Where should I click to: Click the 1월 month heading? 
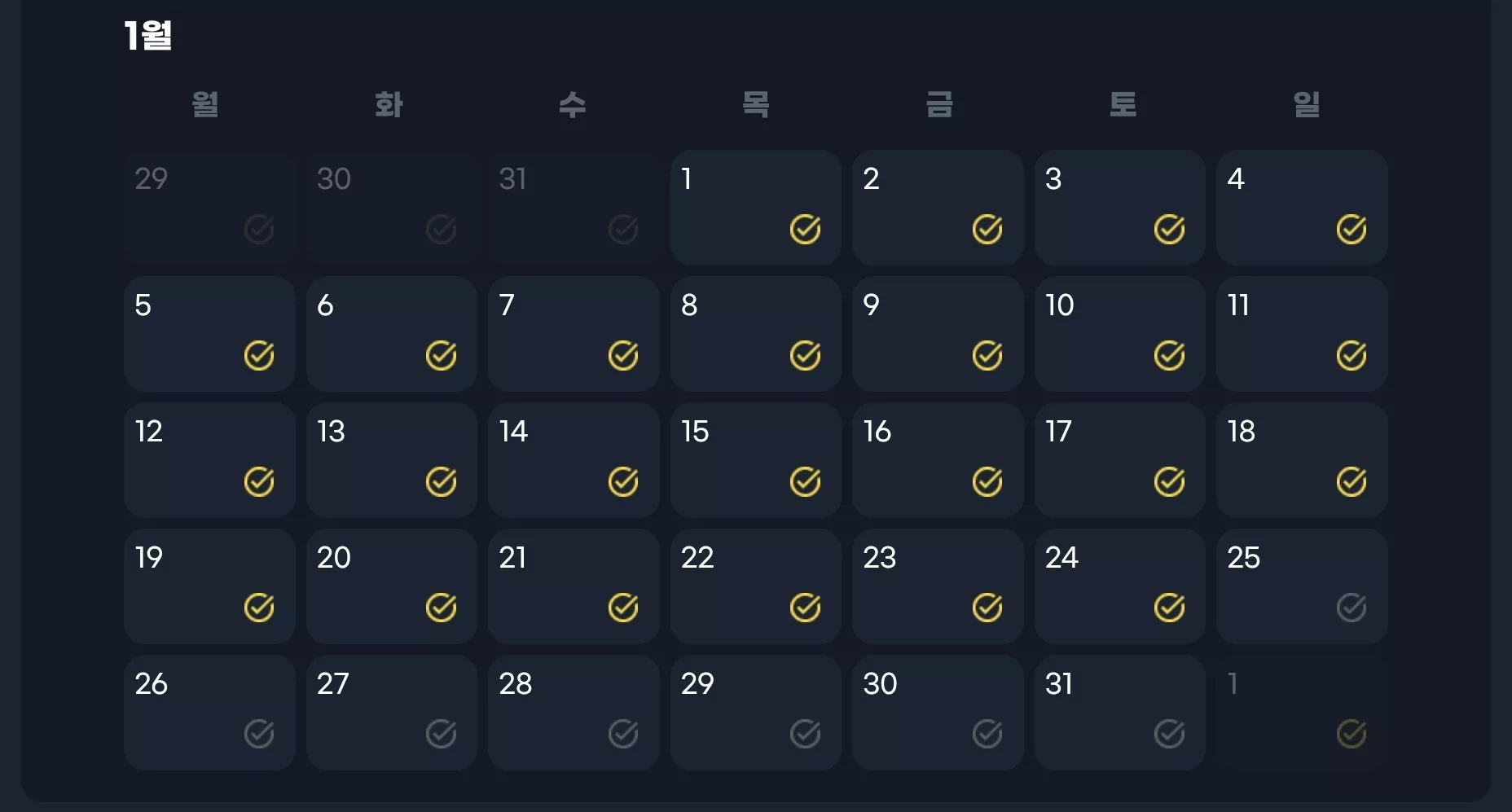148,36
